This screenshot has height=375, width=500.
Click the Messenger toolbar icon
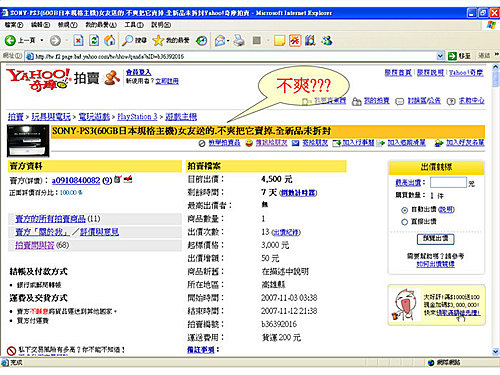327,41
